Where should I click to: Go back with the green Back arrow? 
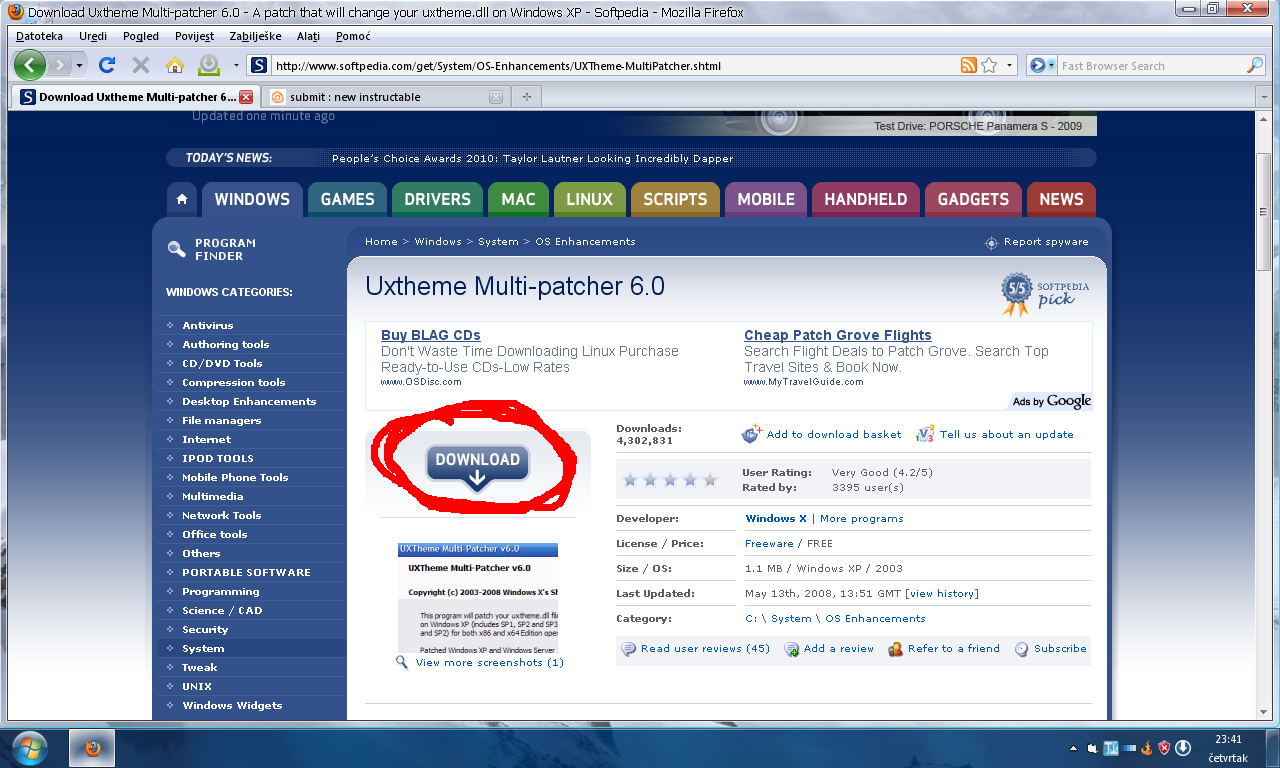(30, 65)
